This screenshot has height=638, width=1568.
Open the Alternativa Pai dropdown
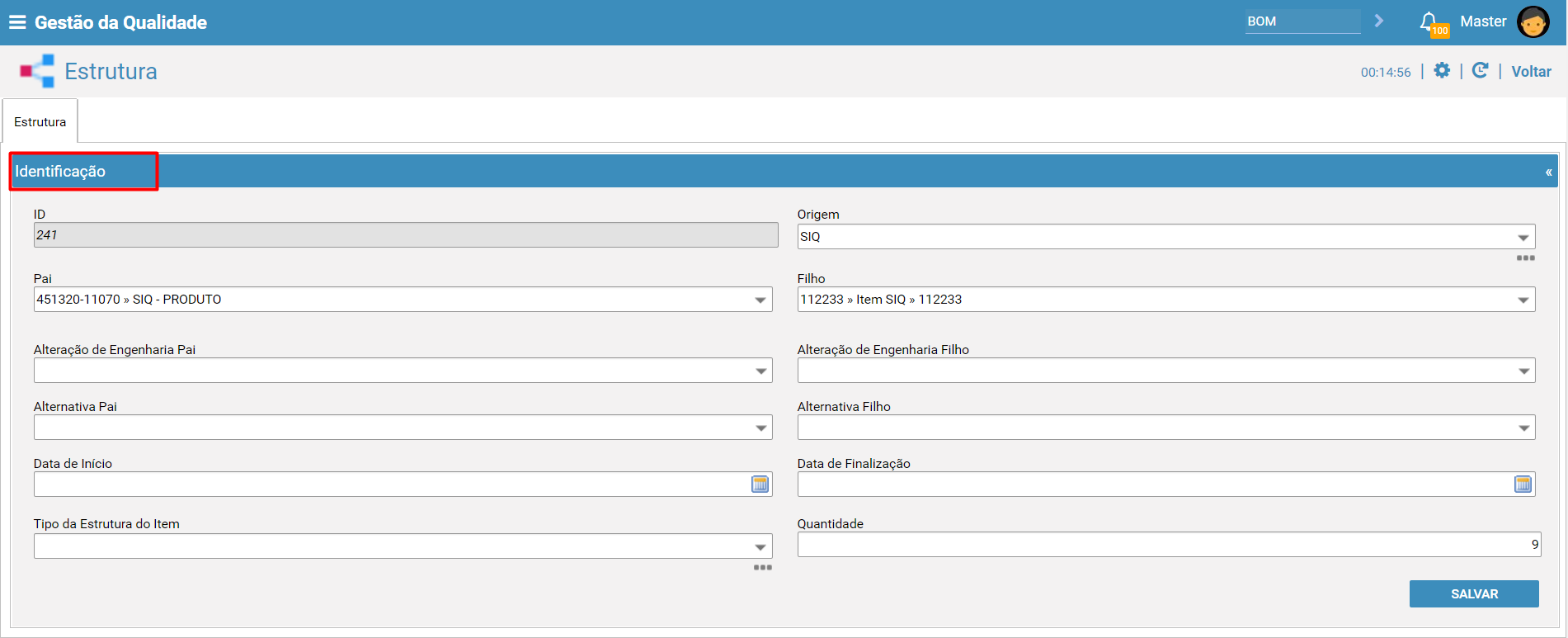(x=403, y=428)
